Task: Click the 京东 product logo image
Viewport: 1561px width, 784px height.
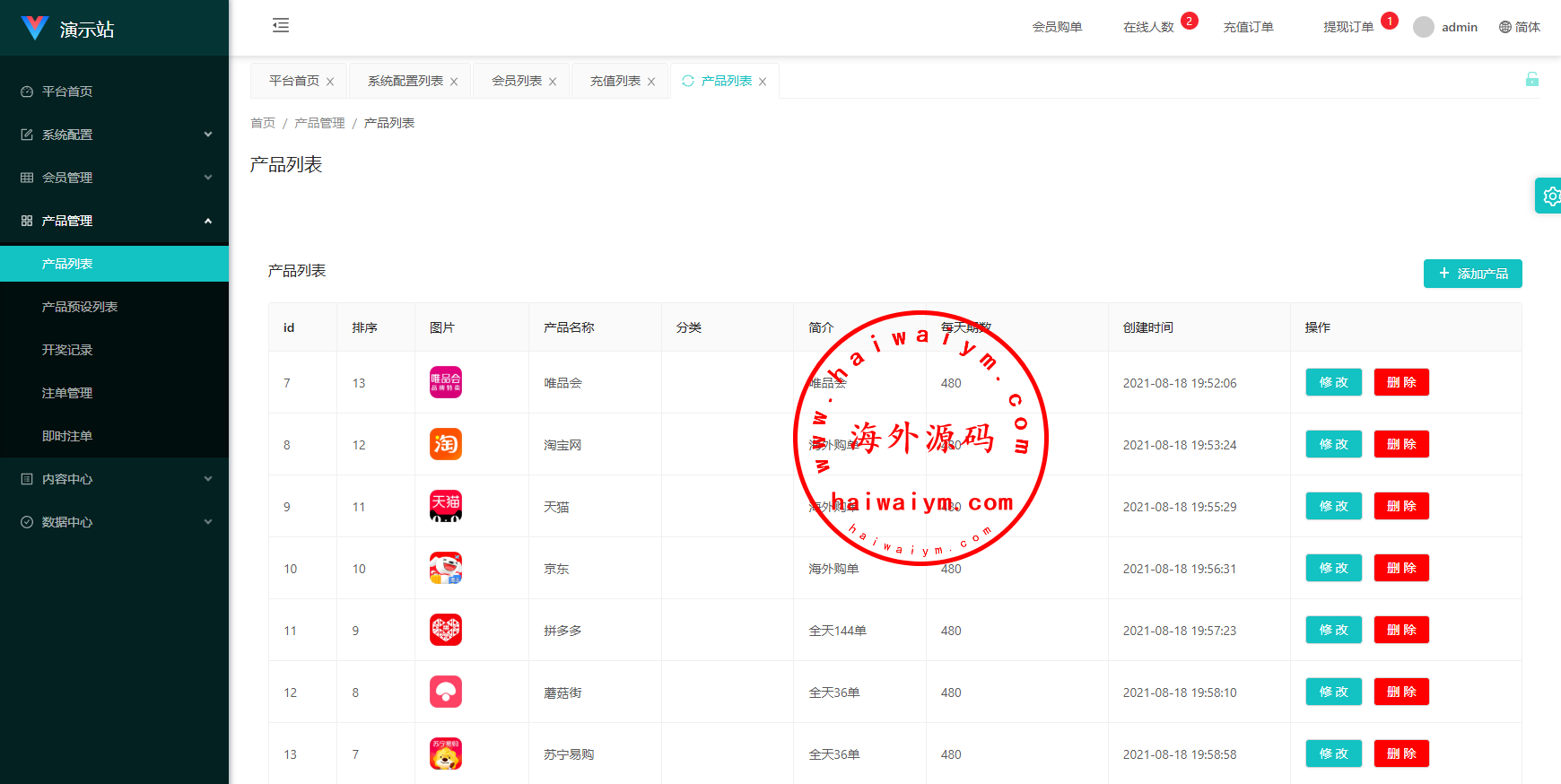Action: coord(446,568)
